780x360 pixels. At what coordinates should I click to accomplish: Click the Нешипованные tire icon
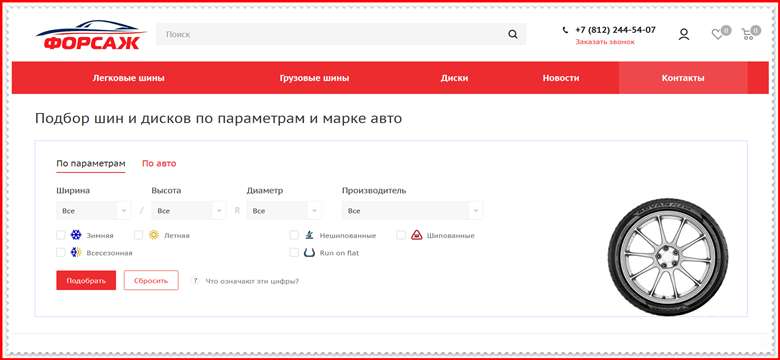(x=309, y=235)
